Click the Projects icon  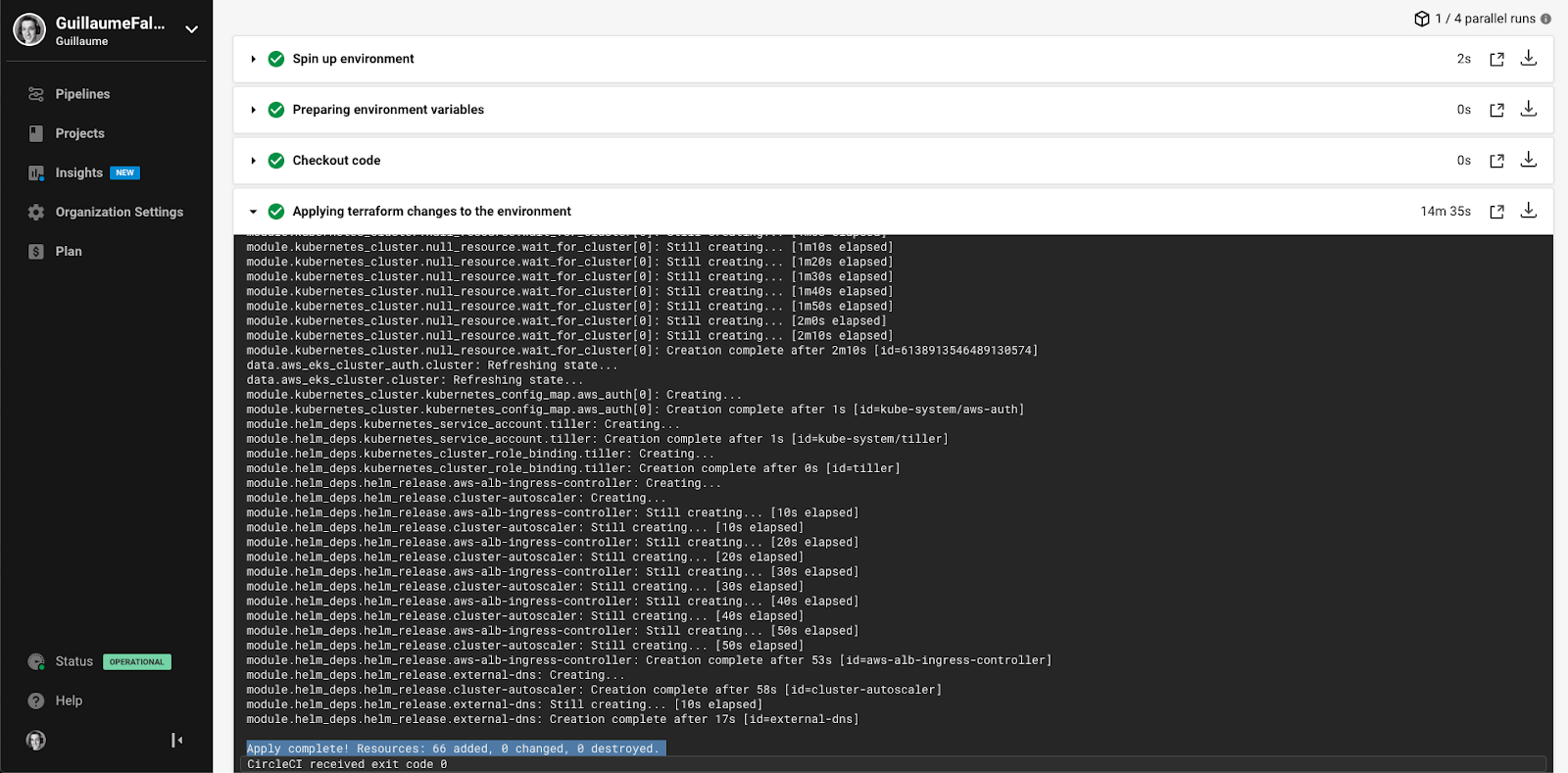(x=36, y=133)
